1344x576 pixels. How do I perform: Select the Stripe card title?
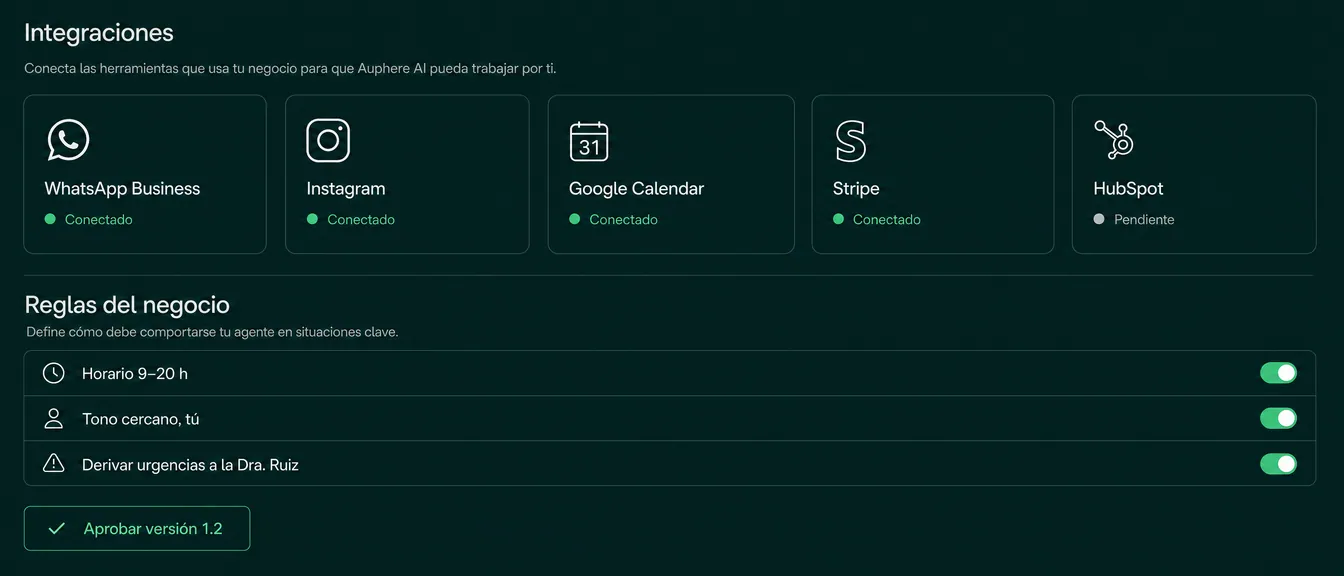856,188
